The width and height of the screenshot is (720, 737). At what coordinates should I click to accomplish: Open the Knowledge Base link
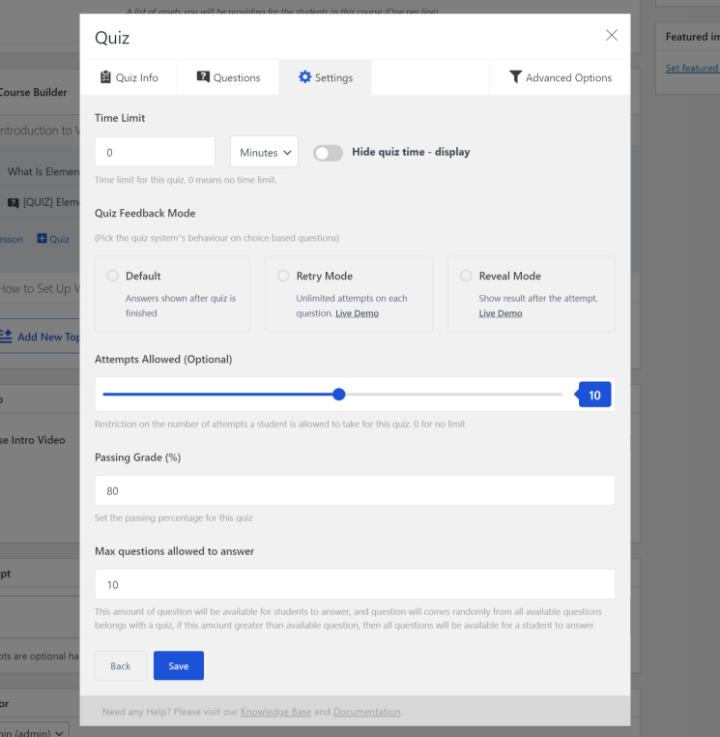click(x=276, y=712)
